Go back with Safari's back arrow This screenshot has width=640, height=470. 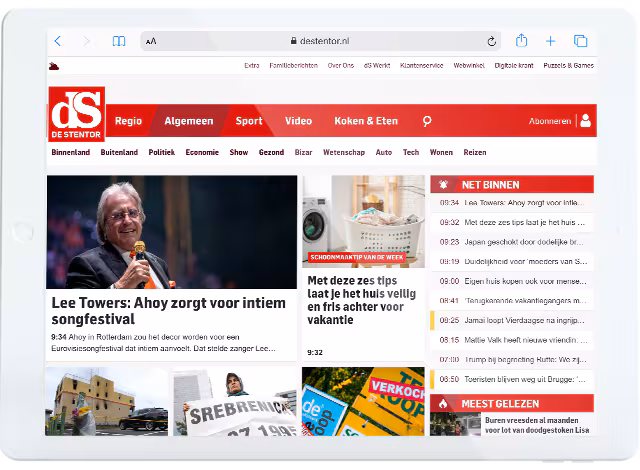[58, 41]
